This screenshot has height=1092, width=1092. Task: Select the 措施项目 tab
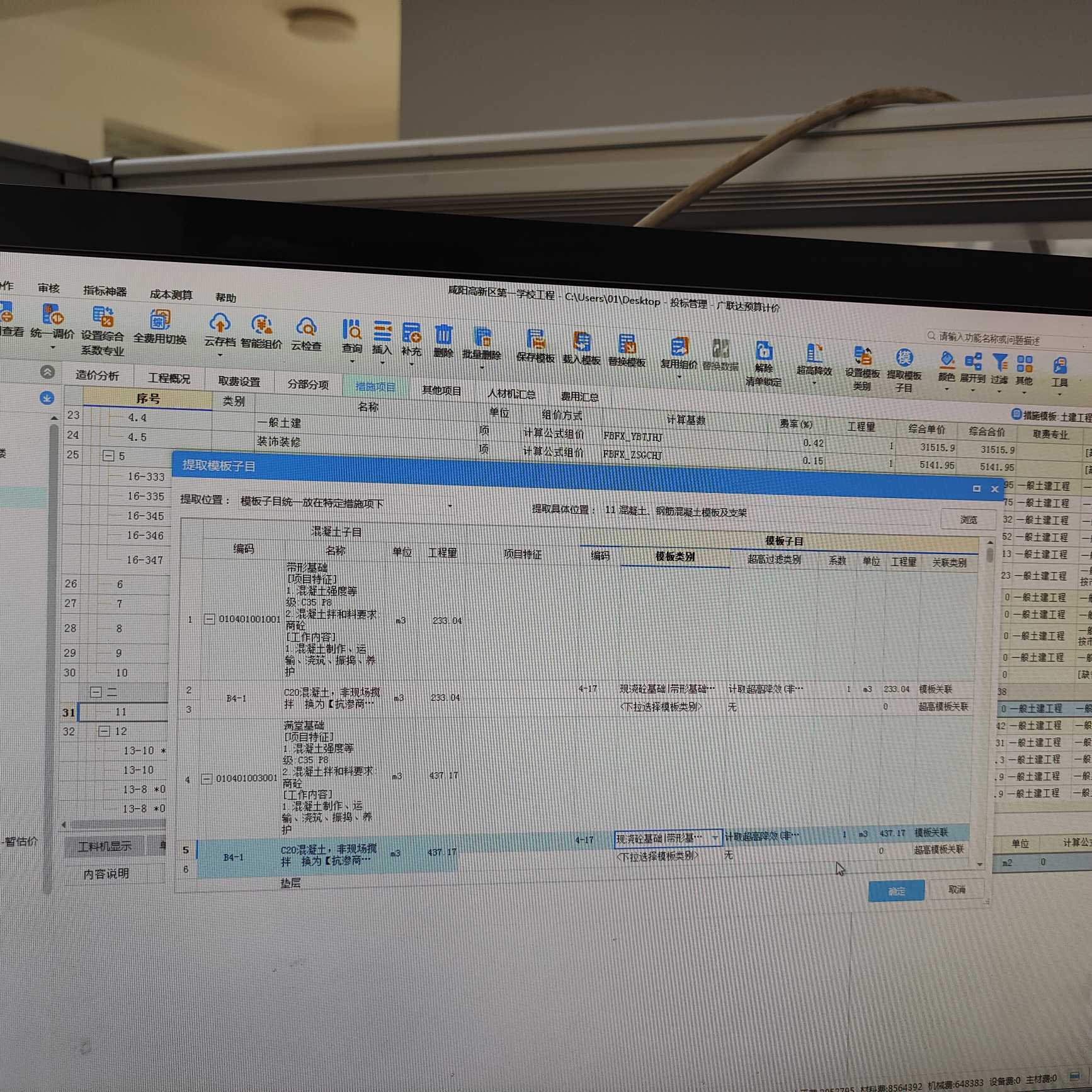[x=375, y=387]
